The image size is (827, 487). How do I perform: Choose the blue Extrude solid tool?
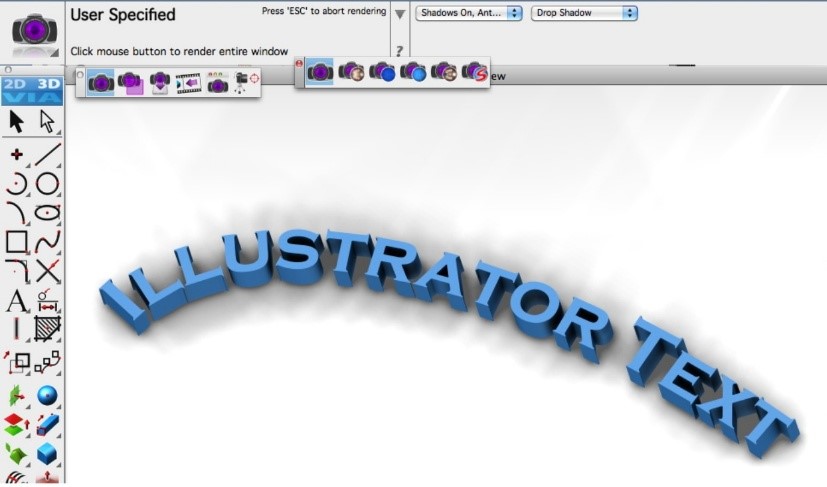click(x=48, y=425)
